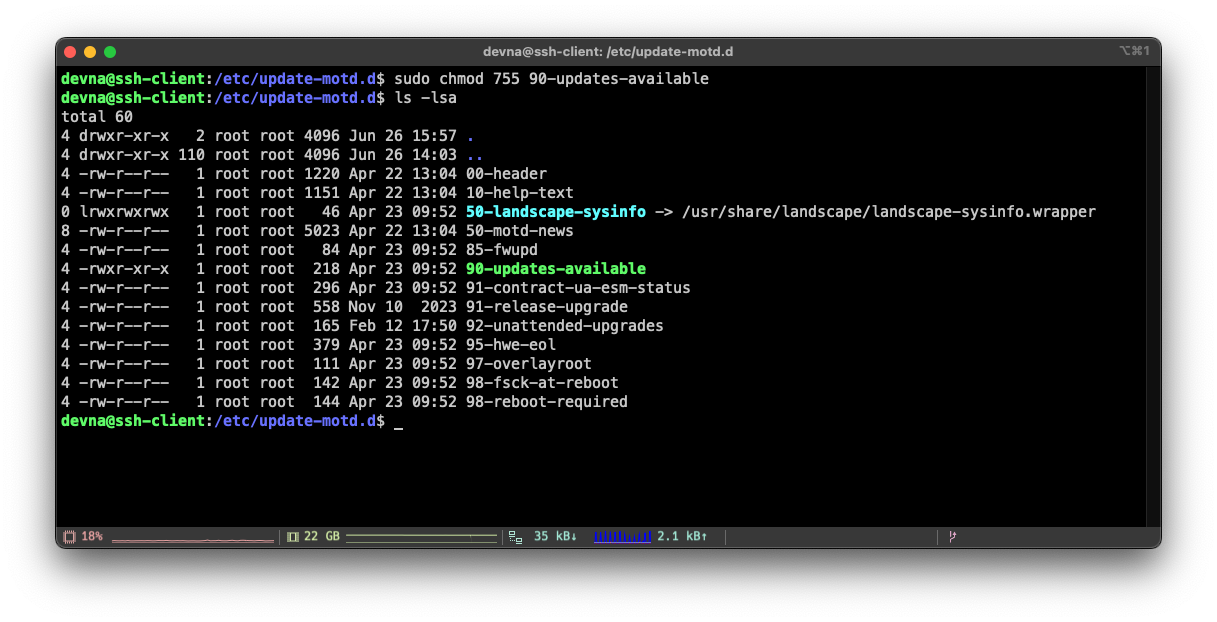Click the lrwxrwxrwx permissions string

point(124,212)
